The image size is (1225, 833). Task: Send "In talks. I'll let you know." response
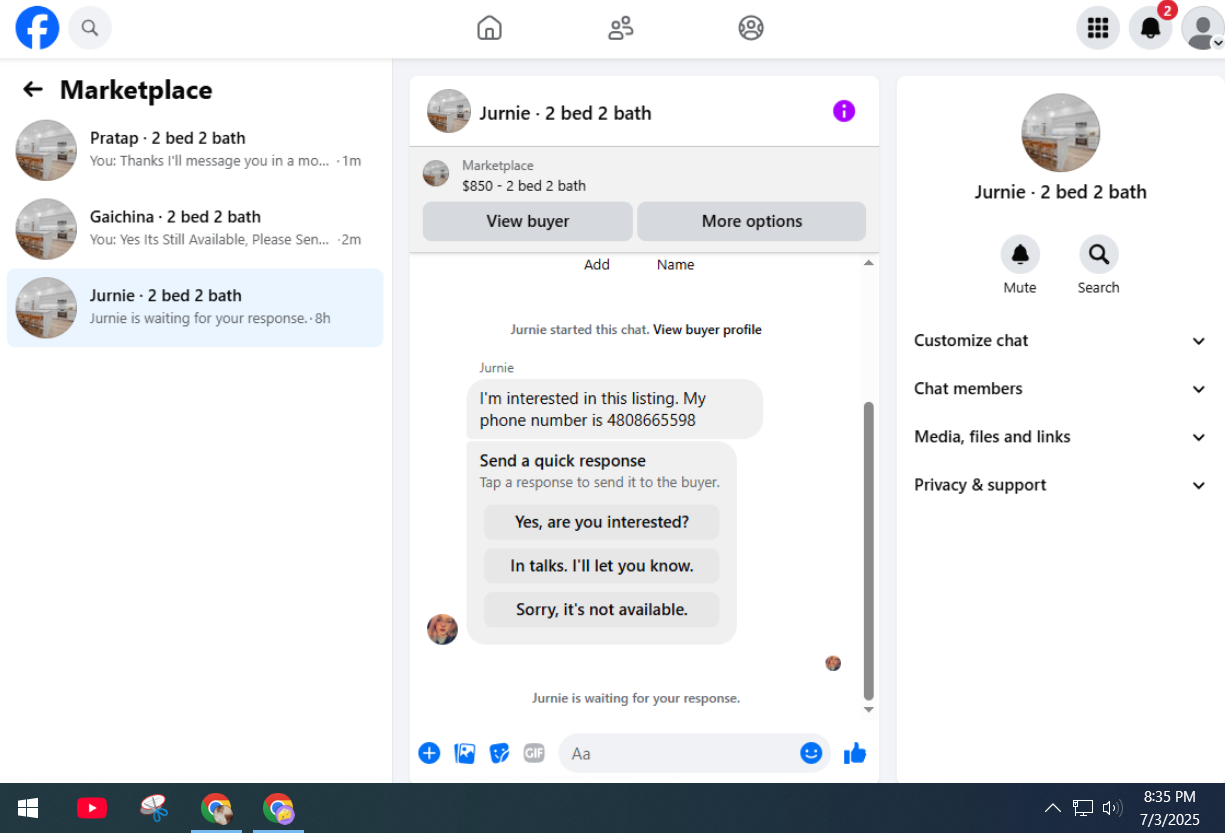pyautogui.click(x=602, y=566)
